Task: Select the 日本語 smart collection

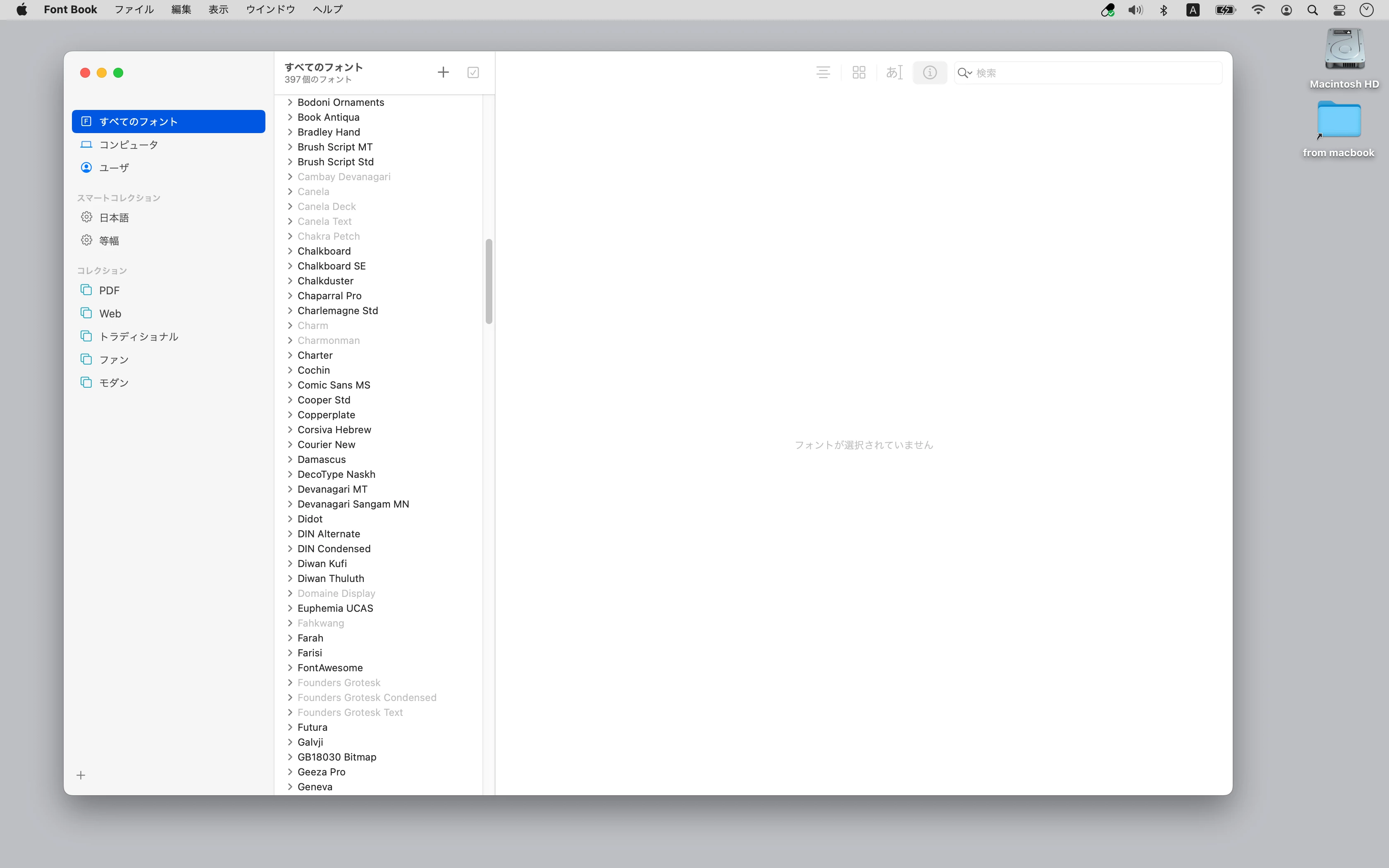Action: point(114,217)
